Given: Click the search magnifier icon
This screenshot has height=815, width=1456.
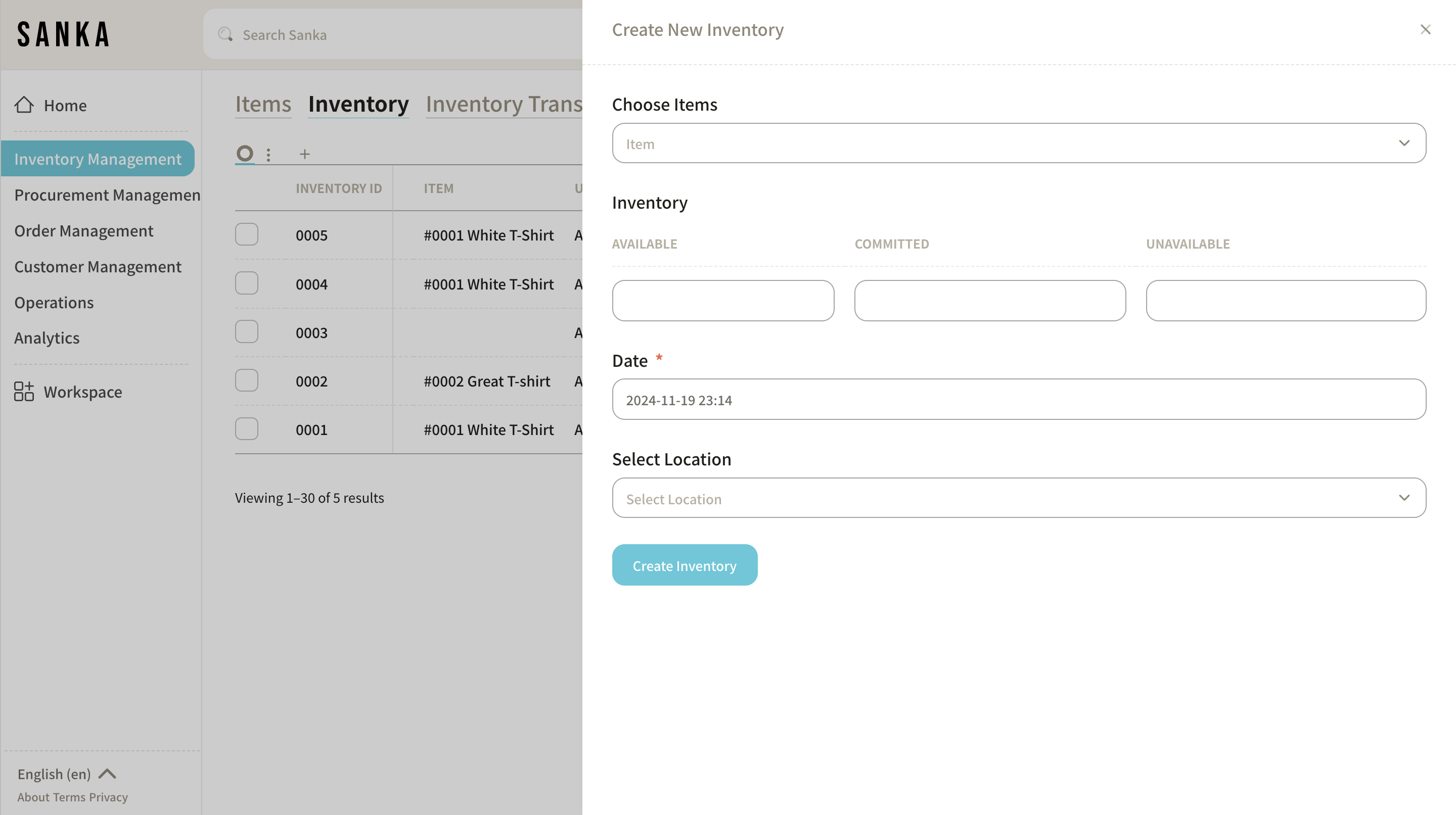Looking at the screenshot, I should click(225, 34).
